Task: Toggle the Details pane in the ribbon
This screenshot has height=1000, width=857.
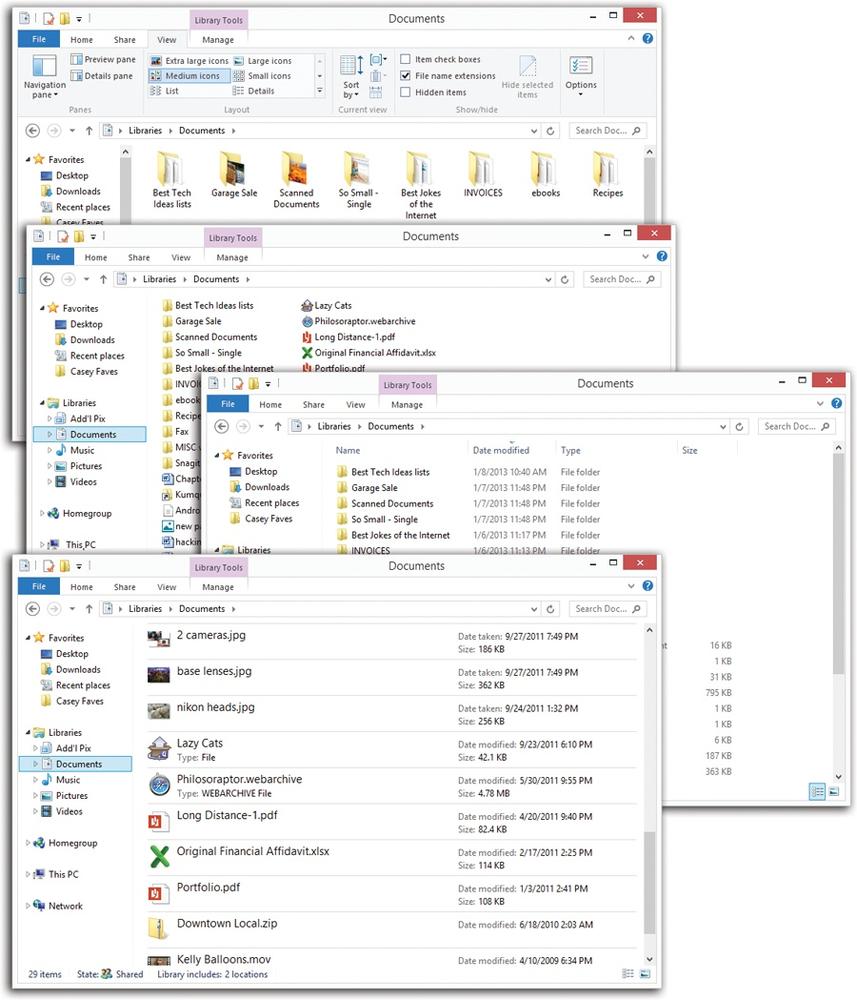Action: [102, 76]
